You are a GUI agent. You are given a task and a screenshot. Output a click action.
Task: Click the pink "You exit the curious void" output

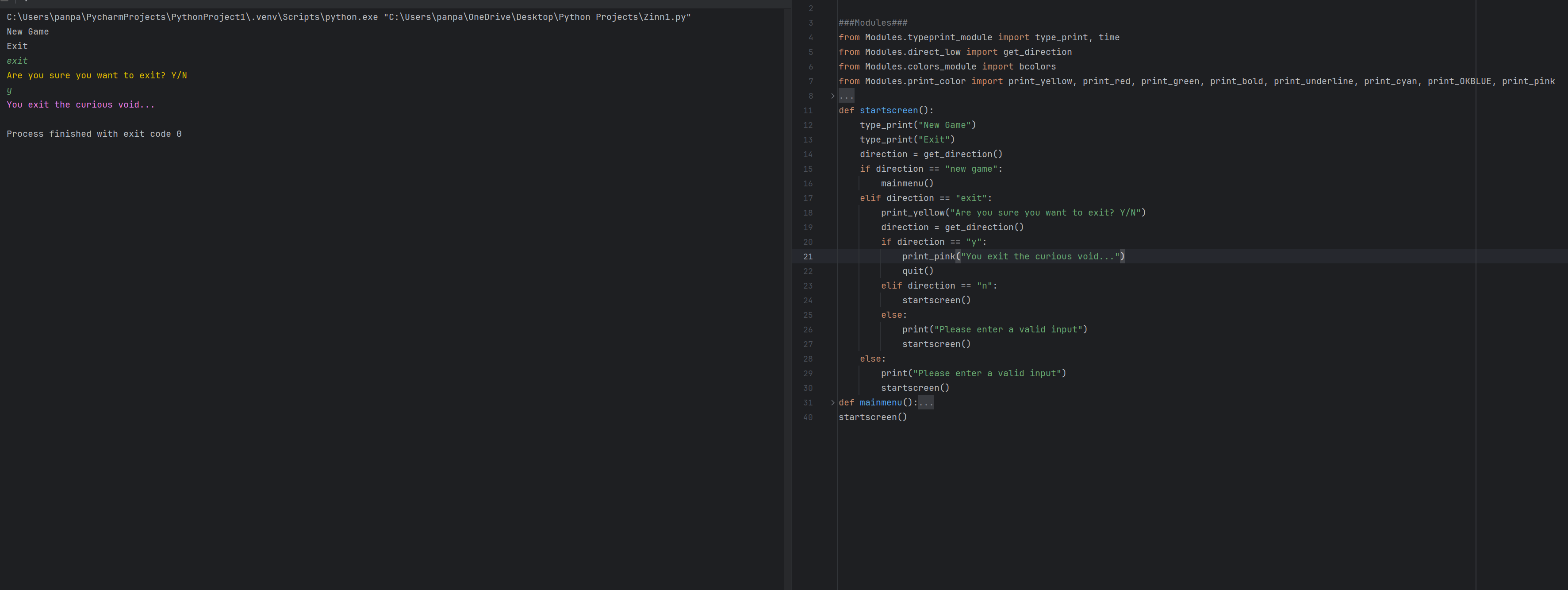pyautogui.click(x=81, y=105)
